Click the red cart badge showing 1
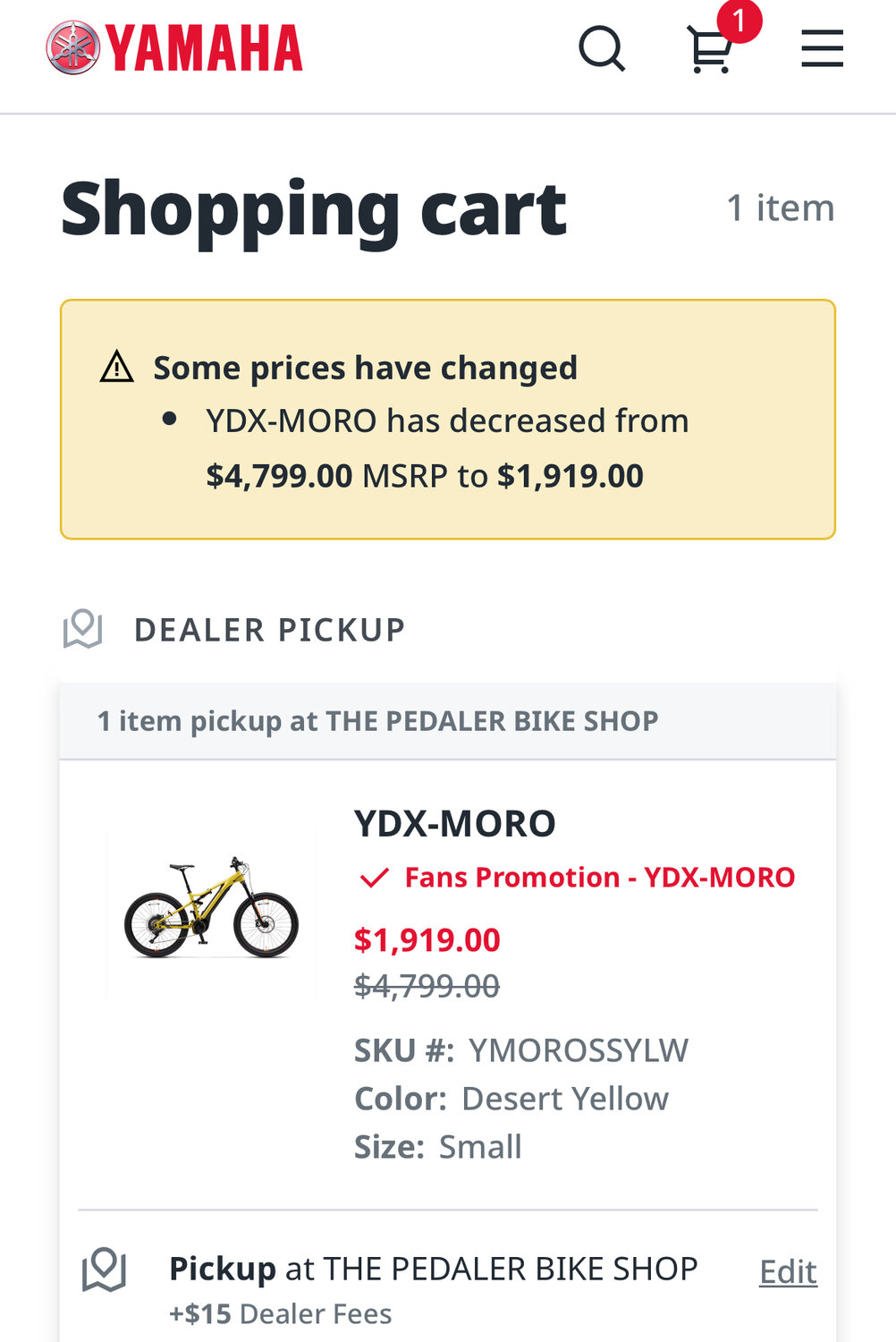Viewport: 896px width, 1342px height. (739, 20)
